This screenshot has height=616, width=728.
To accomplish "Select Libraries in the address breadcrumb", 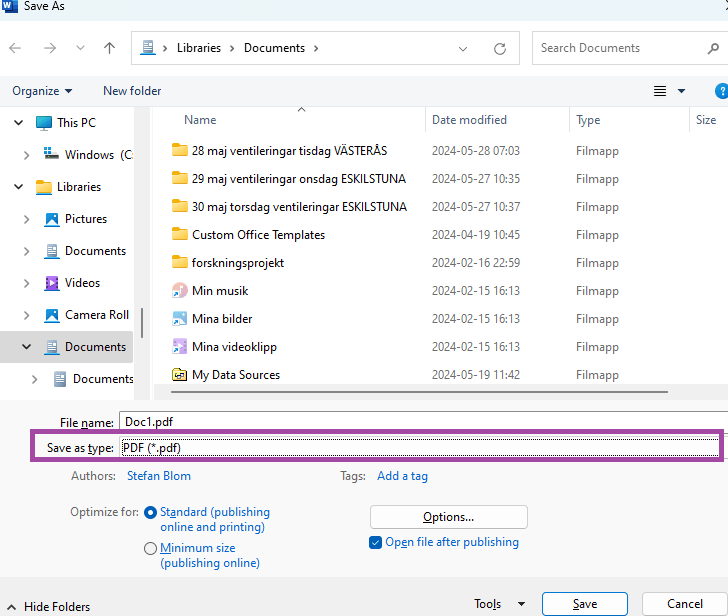I will [x=199, y=48].
